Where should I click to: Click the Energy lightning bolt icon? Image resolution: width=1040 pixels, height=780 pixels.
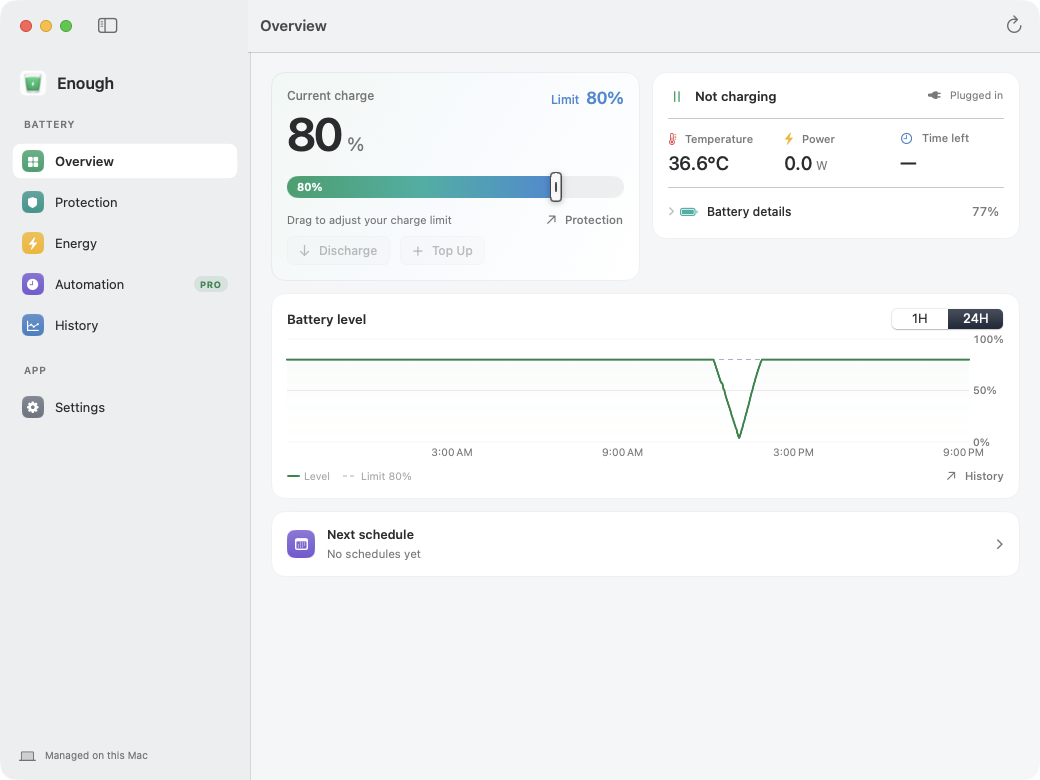click(32, 243)
